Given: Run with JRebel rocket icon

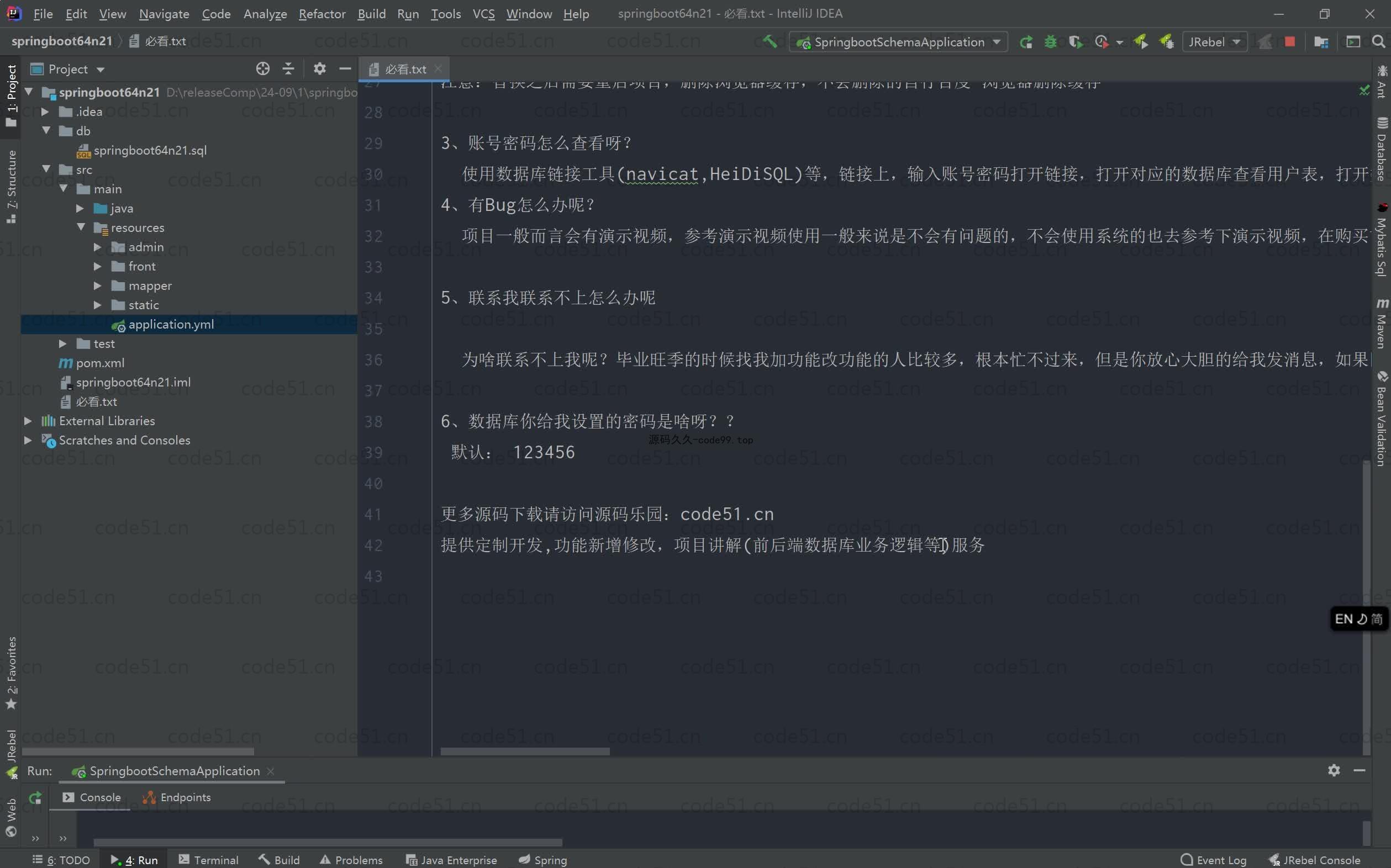Looking at the screenshot, I should click(x=1141, y=42).
